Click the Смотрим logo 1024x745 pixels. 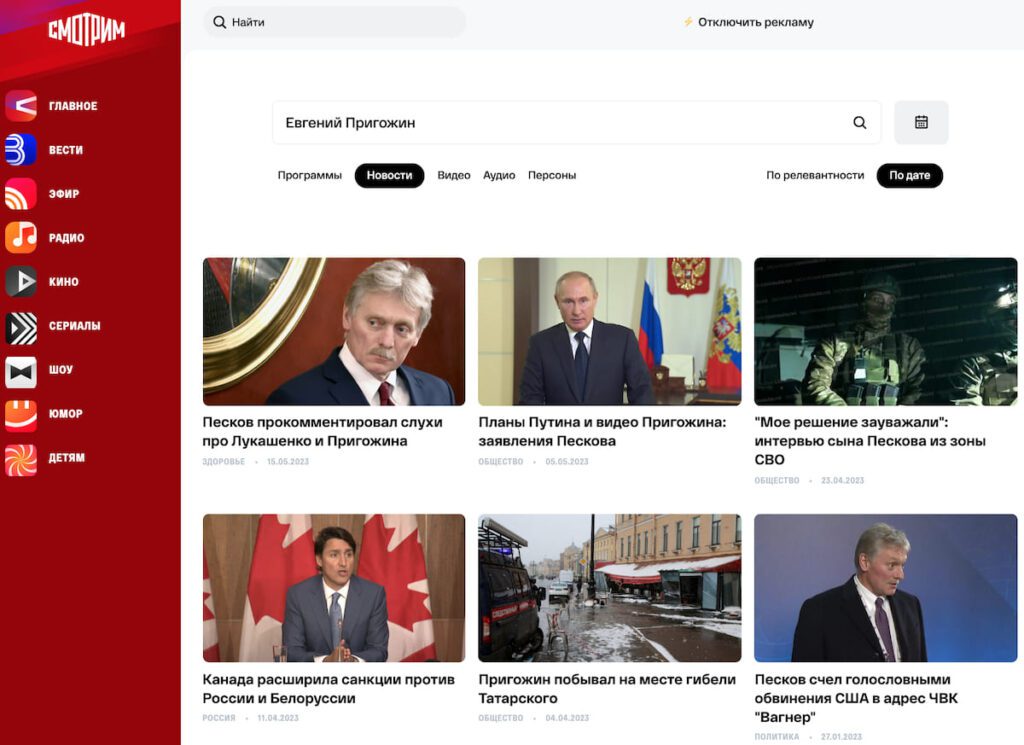87,32
